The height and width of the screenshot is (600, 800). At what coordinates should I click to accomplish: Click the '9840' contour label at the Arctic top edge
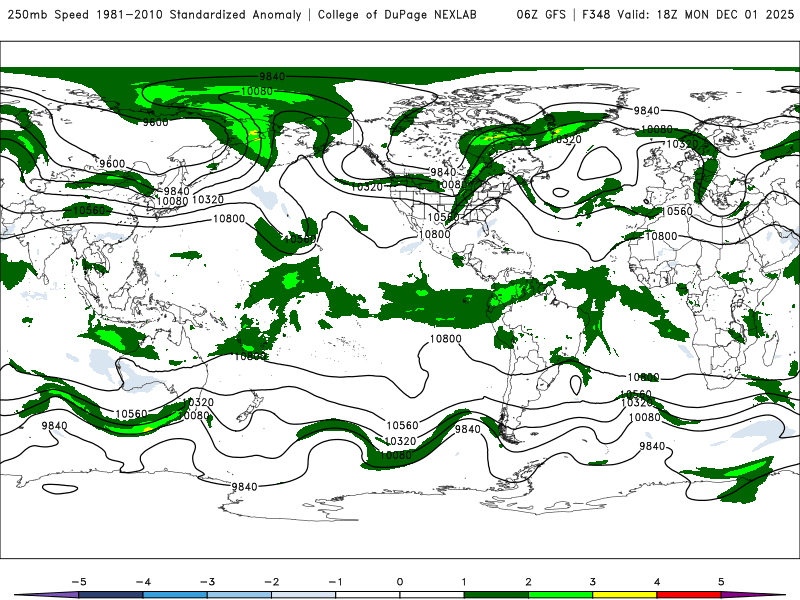pyautogui.click(x=272, y=77)
